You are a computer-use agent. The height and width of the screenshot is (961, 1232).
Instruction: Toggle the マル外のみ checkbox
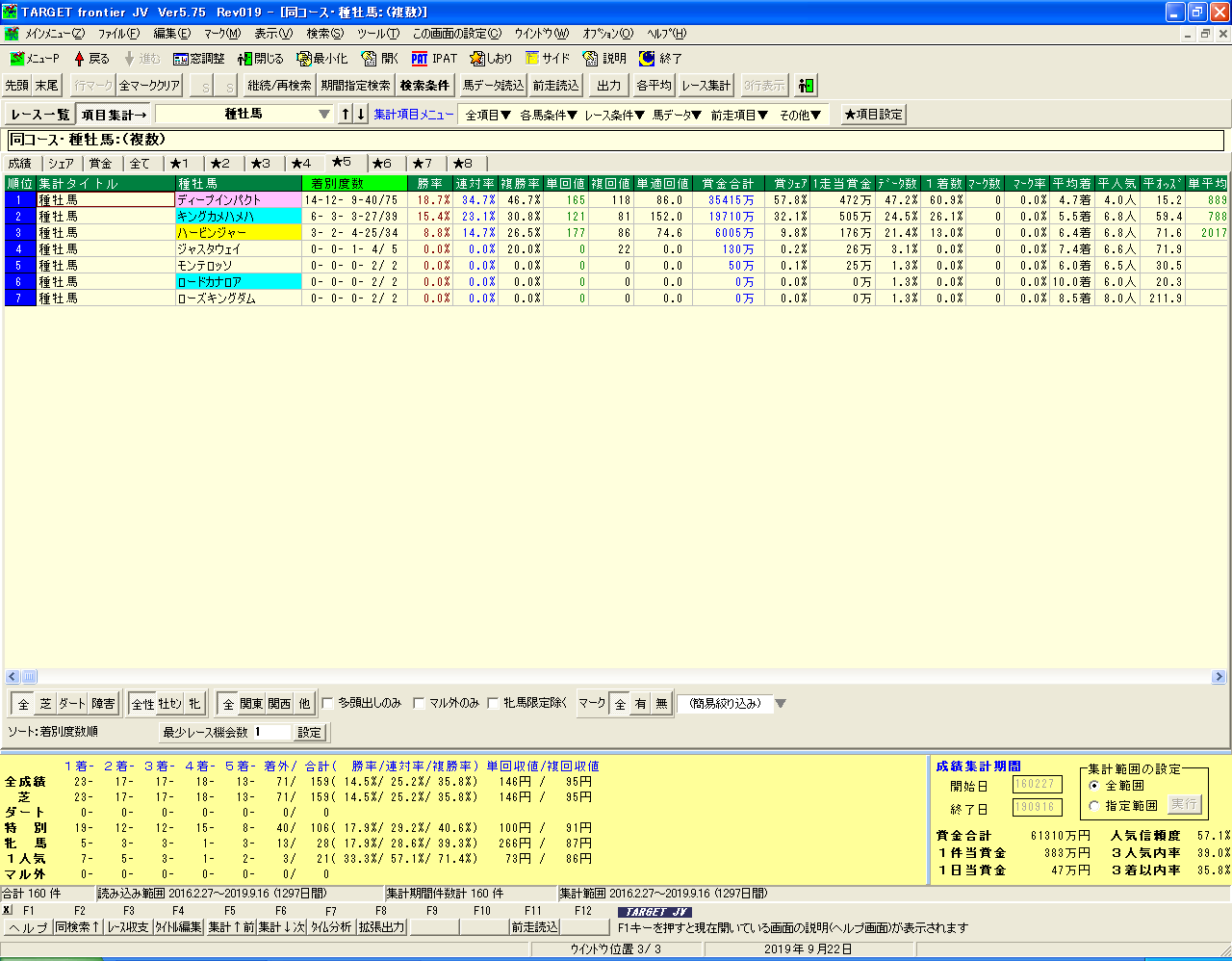(x=419, y=704)
